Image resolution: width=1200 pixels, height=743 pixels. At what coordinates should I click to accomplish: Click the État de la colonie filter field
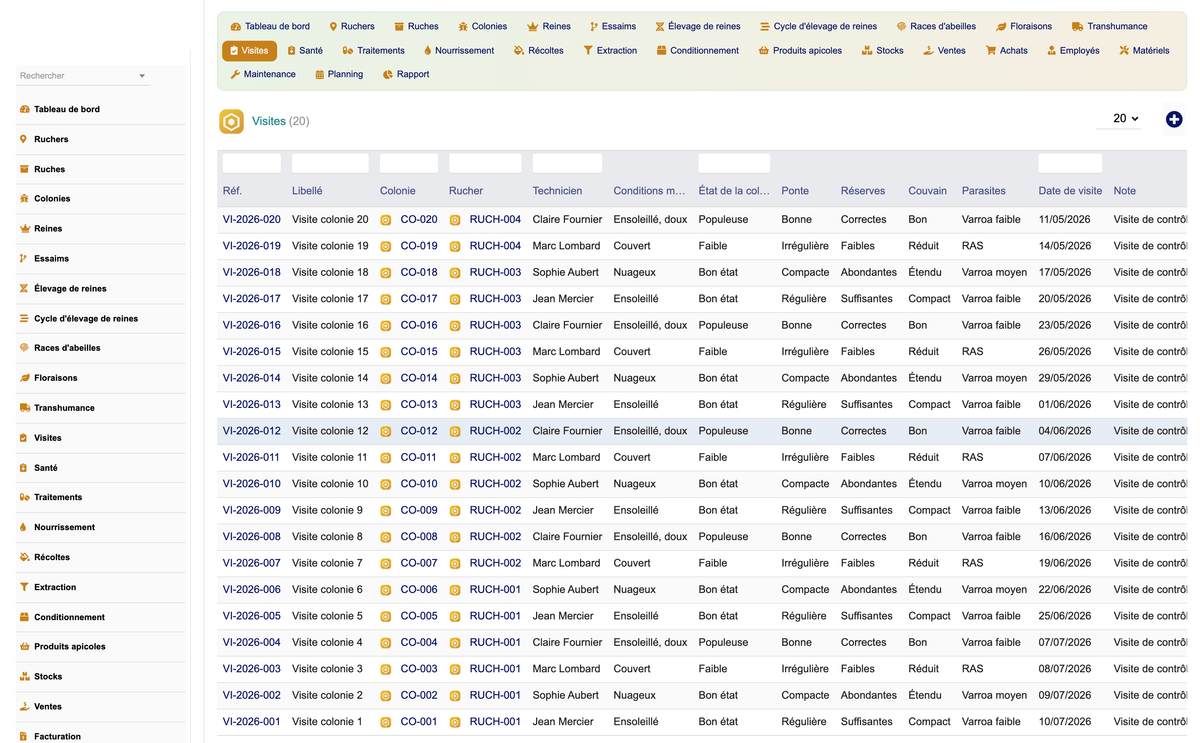point(734,163)
